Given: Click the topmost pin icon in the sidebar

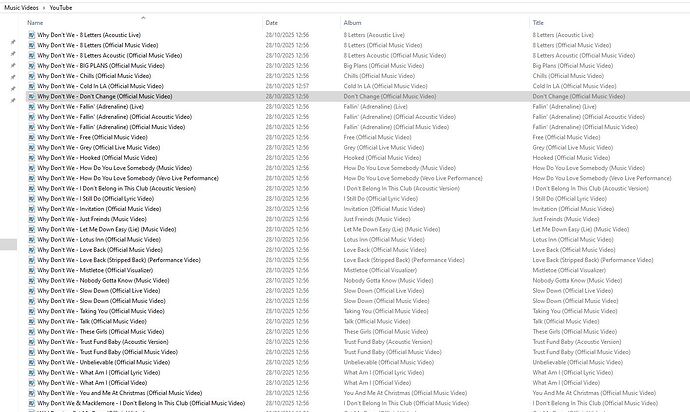Looking at the screenshot, I should [13, 42].
